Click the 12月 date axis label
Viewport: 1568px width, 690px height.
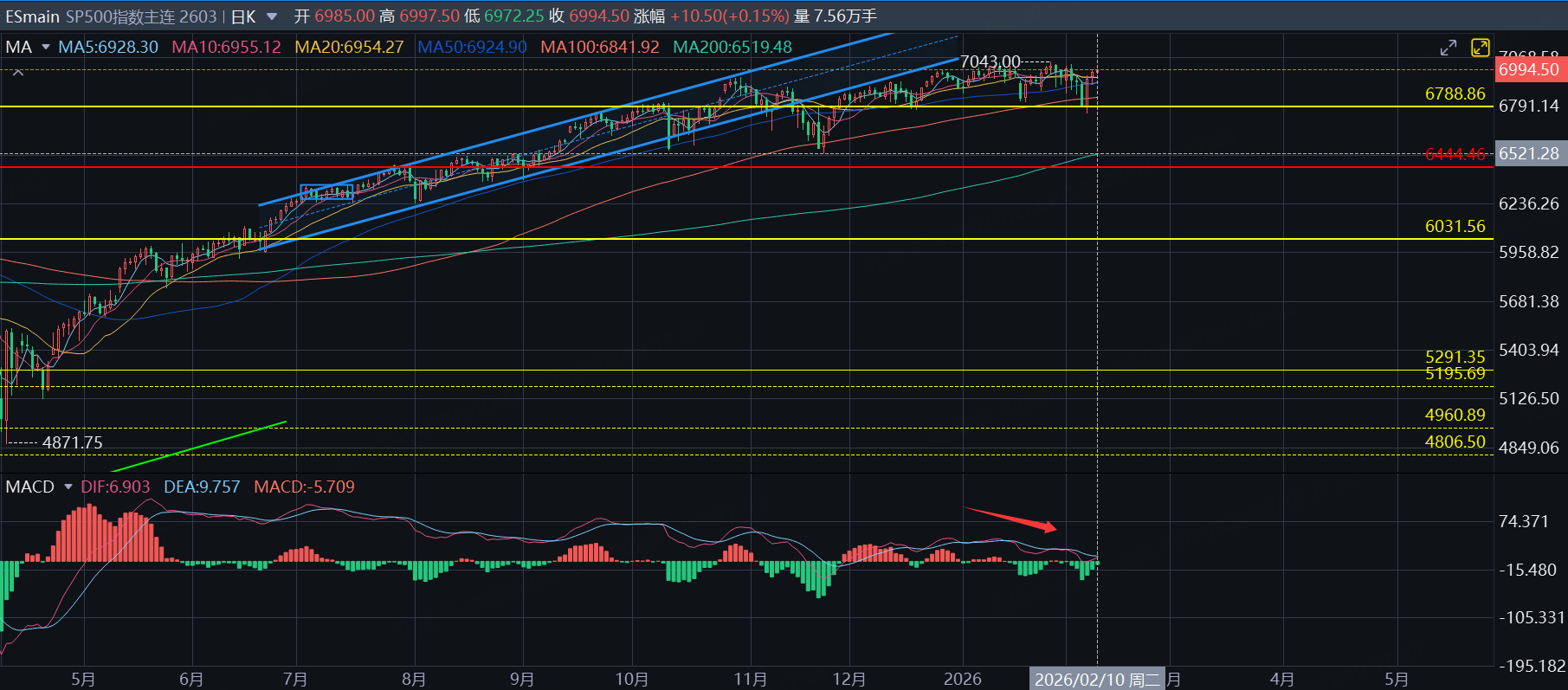coord(849,680)
